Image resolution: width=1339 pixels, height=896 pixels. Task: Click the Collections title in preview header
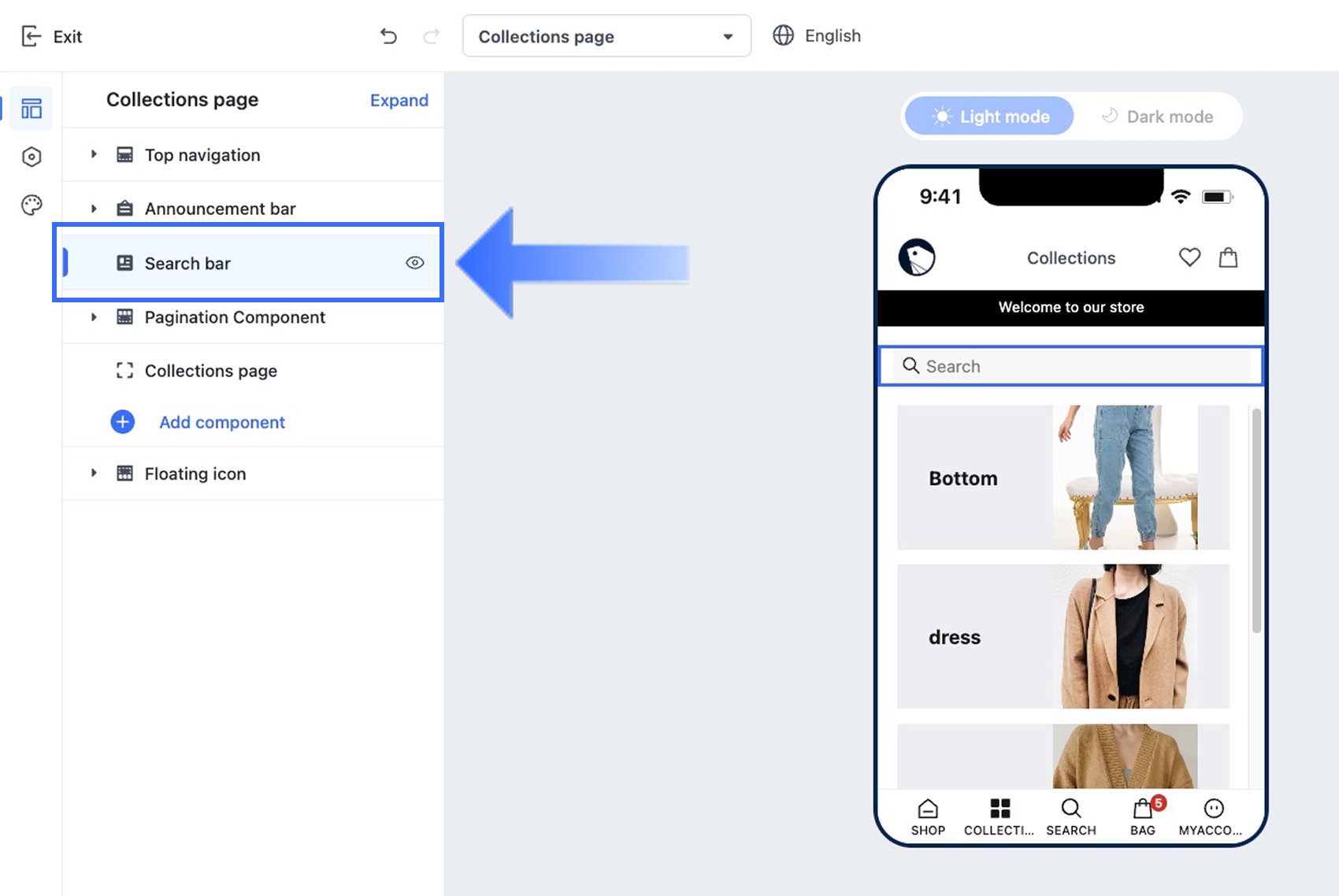point(1071,258)
